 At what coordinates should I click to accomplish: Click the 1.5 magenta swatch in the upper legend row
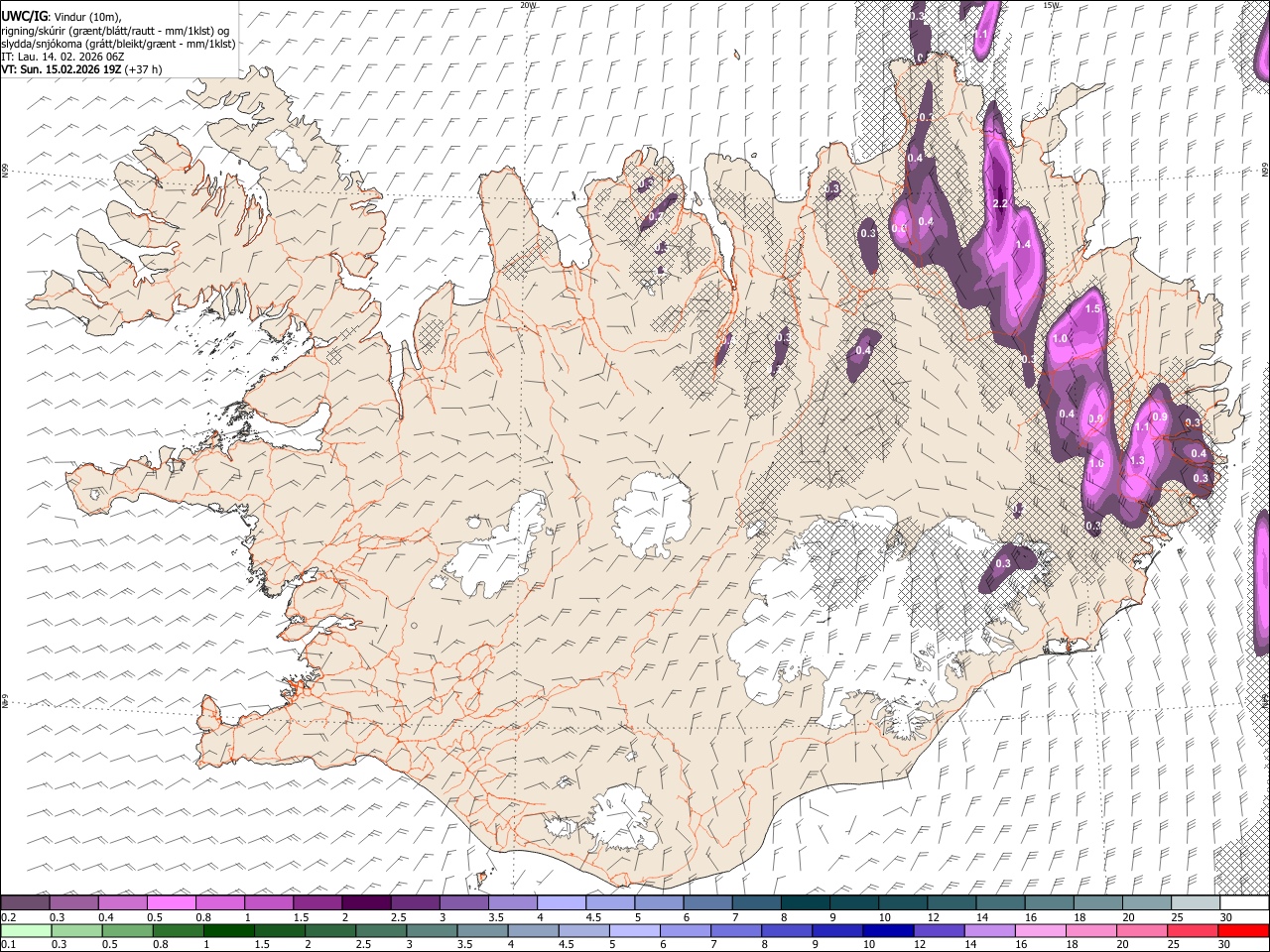point(317,903)
